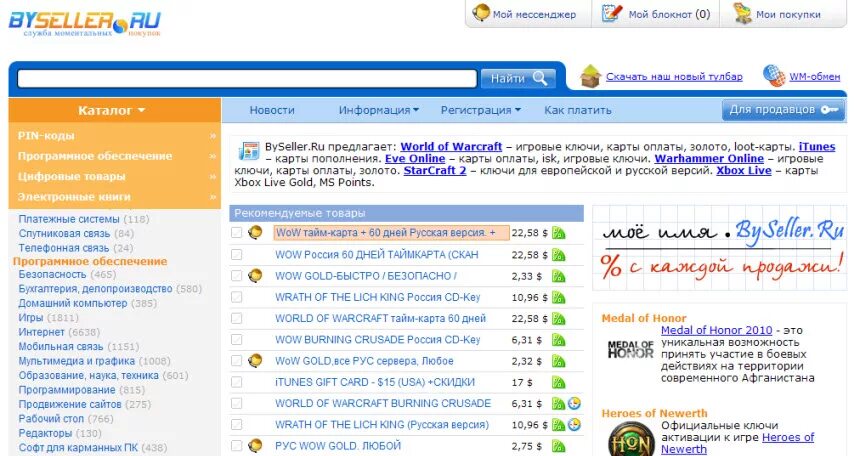Check the box for WORLD OF WARCRAFT BURNING CRUSADE

(x=236, y=403)
